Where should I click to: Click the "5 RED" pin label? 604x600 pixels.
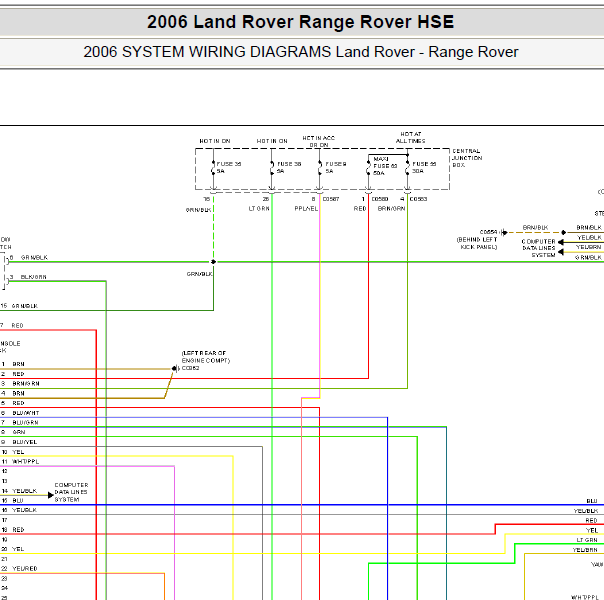[x=13, y=403]
